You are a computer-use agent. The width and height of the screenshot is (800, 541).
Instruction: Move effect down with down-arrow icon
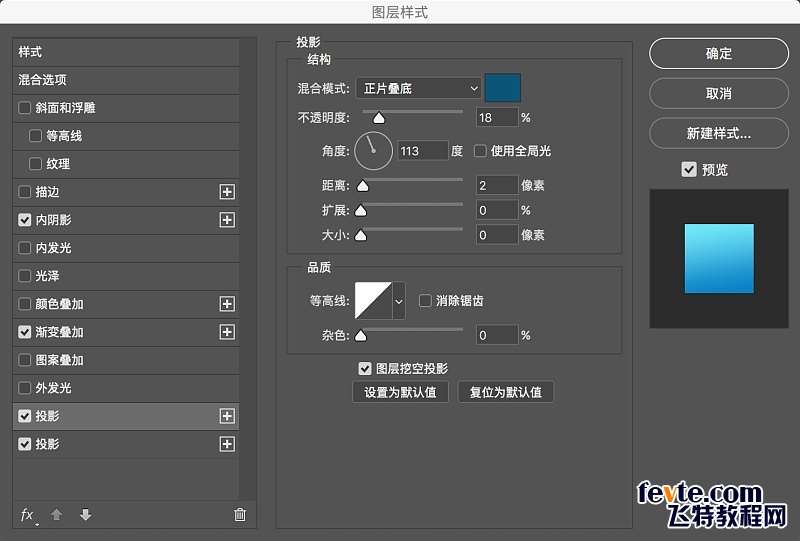86,514
